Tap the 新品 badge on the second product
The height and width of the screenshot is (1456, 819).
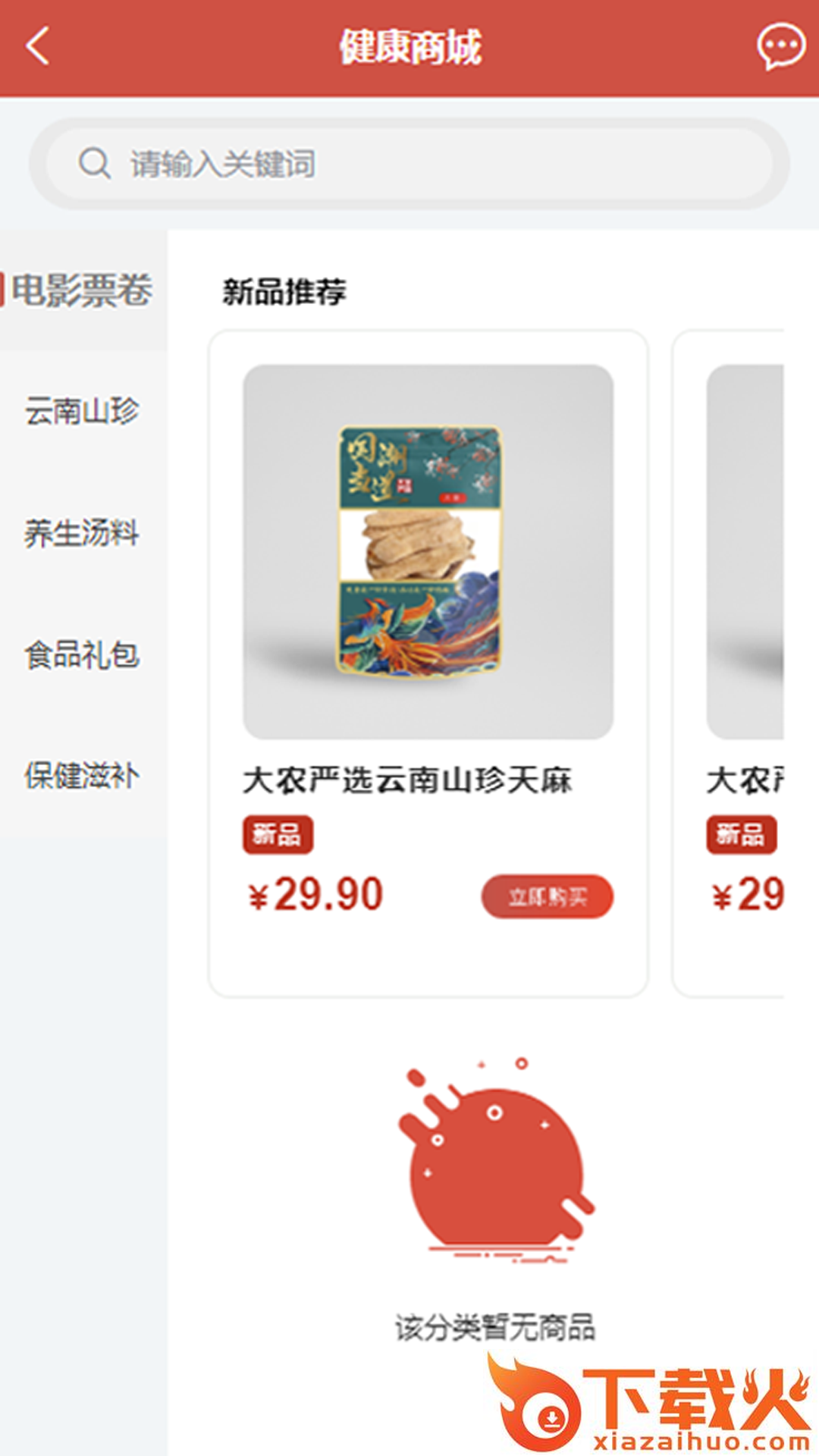point(741,835)
